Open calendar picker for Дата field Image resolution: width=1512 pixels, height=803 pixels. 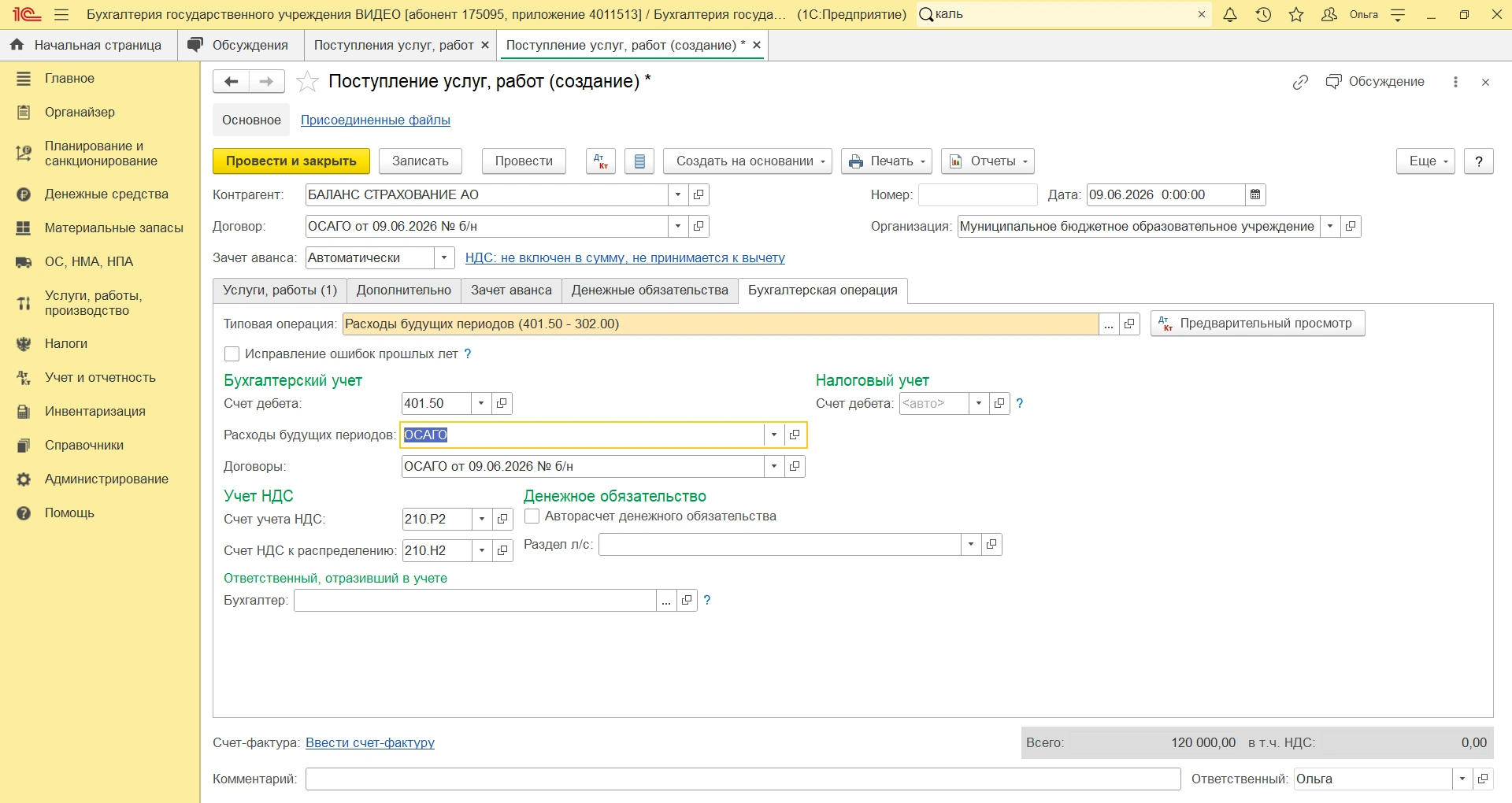[1255, 194]
